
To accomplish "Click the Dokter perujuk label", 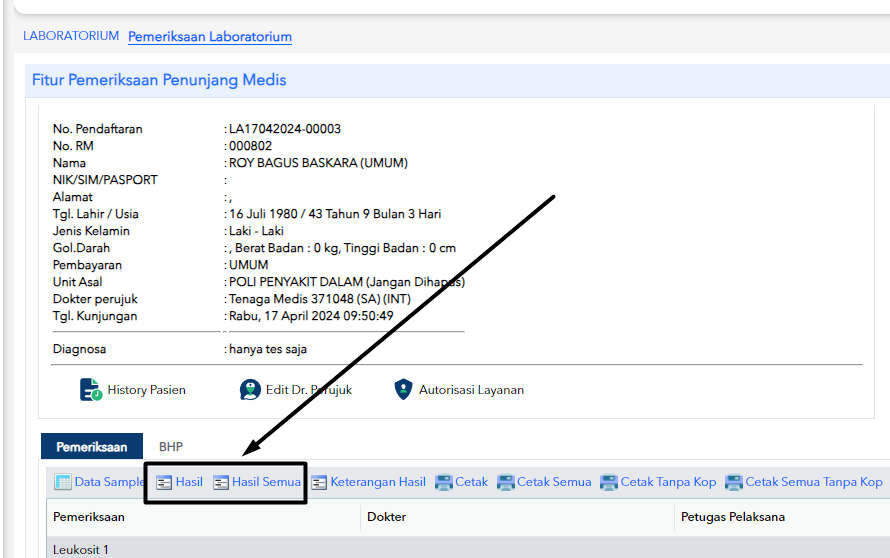I will pos(95,299).
